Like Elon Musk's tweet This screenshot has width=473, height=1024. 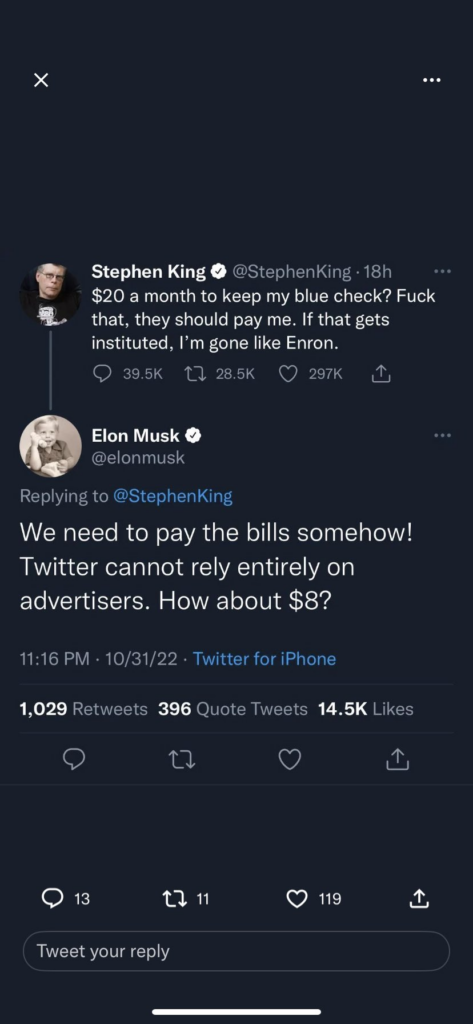[x=289, y=759]
